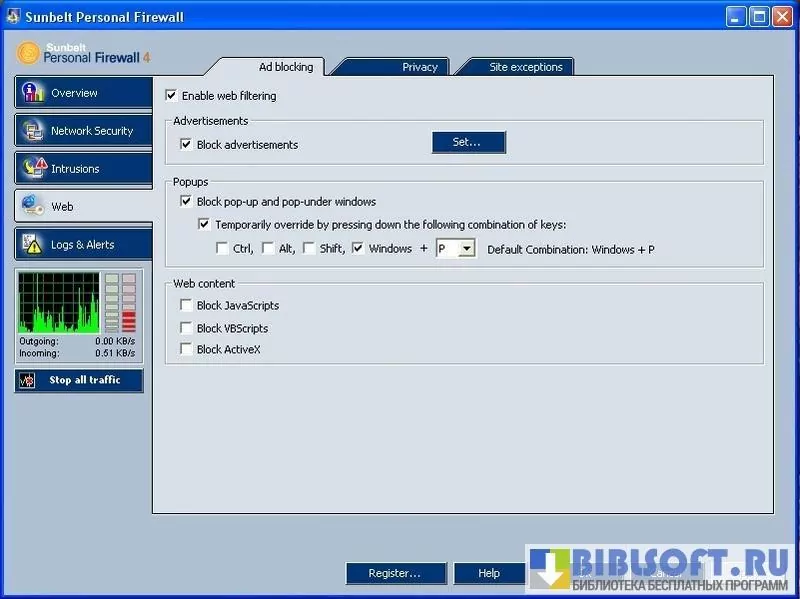Click the Overview info icon in sidebar
Viewport: 800px width, 599px height.
[x=34, y=93]
